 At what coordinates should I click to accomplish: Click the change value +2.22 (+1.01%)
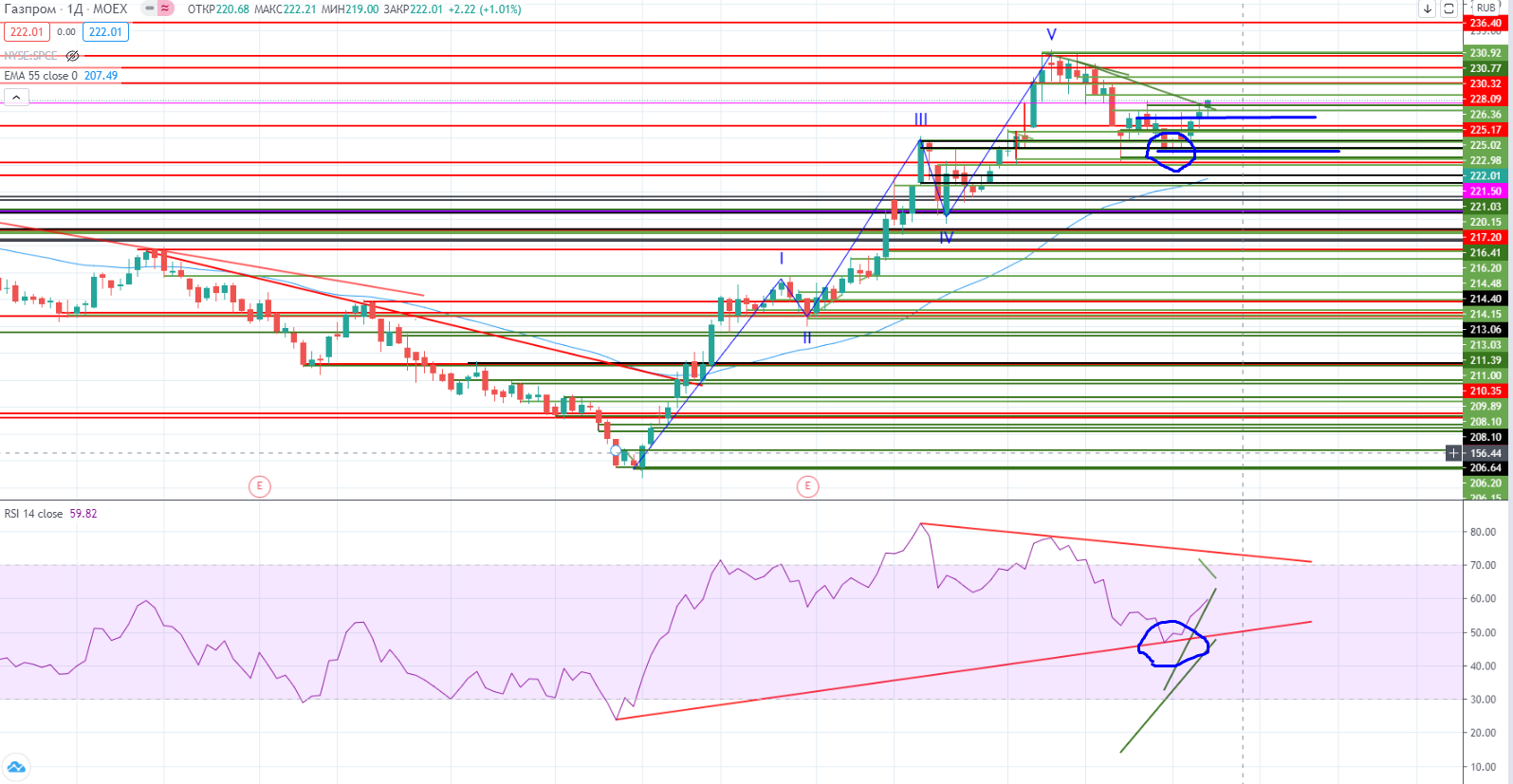(485, 9)
